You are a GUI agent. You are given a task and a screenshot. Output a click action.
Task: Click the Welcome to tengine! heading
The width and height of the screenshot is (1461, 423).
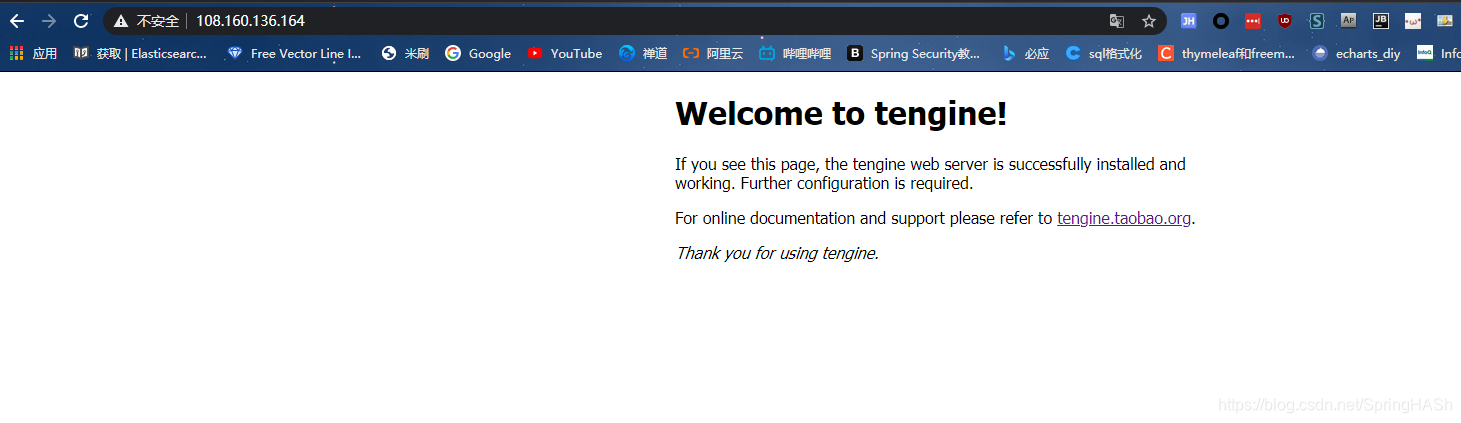841,114
